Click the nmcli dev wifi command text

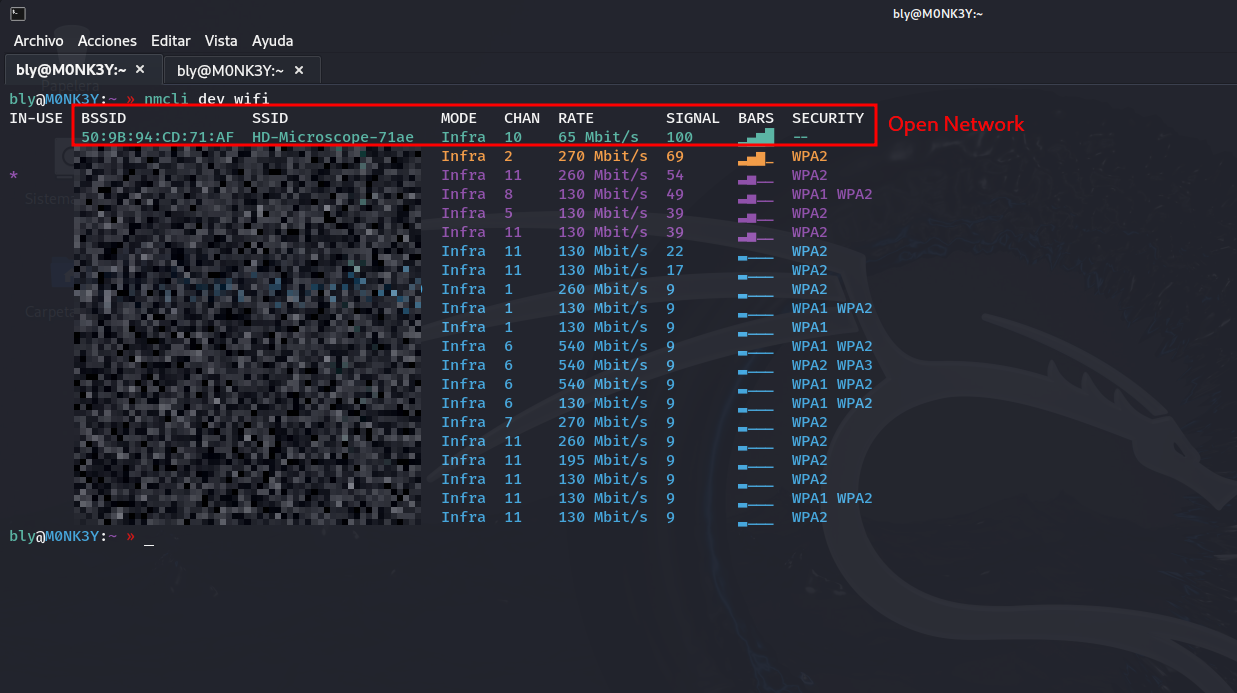(x=205, y=98)
